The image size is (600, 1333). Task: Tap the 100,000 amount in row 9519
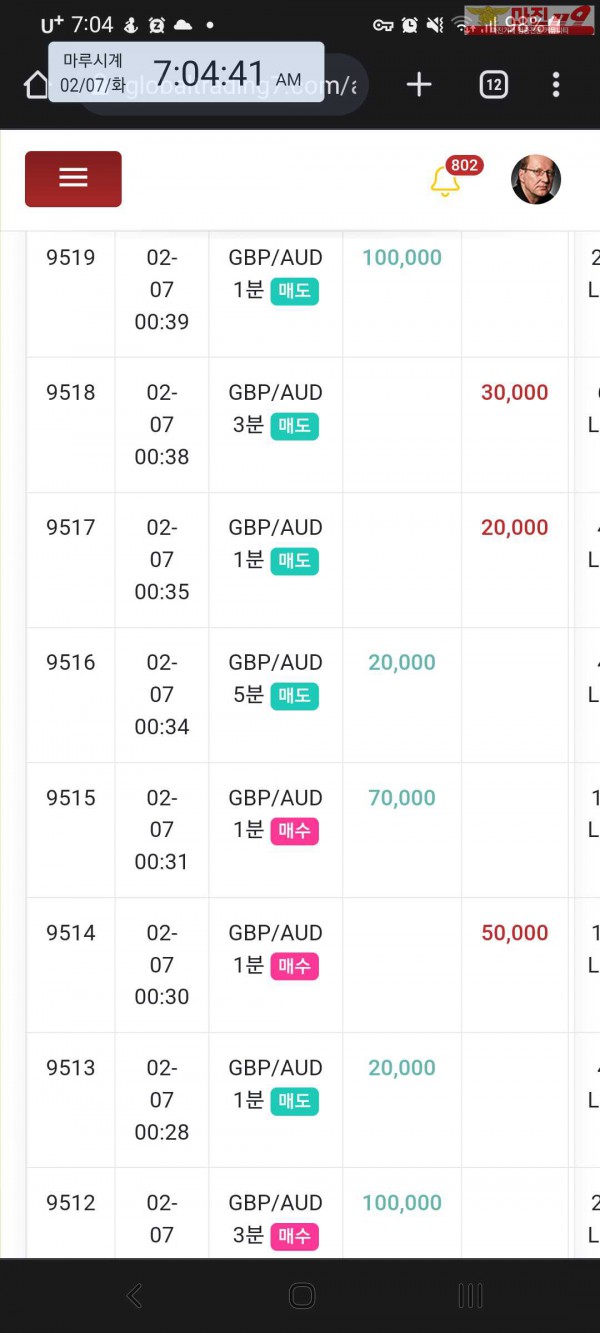point(402,257)
